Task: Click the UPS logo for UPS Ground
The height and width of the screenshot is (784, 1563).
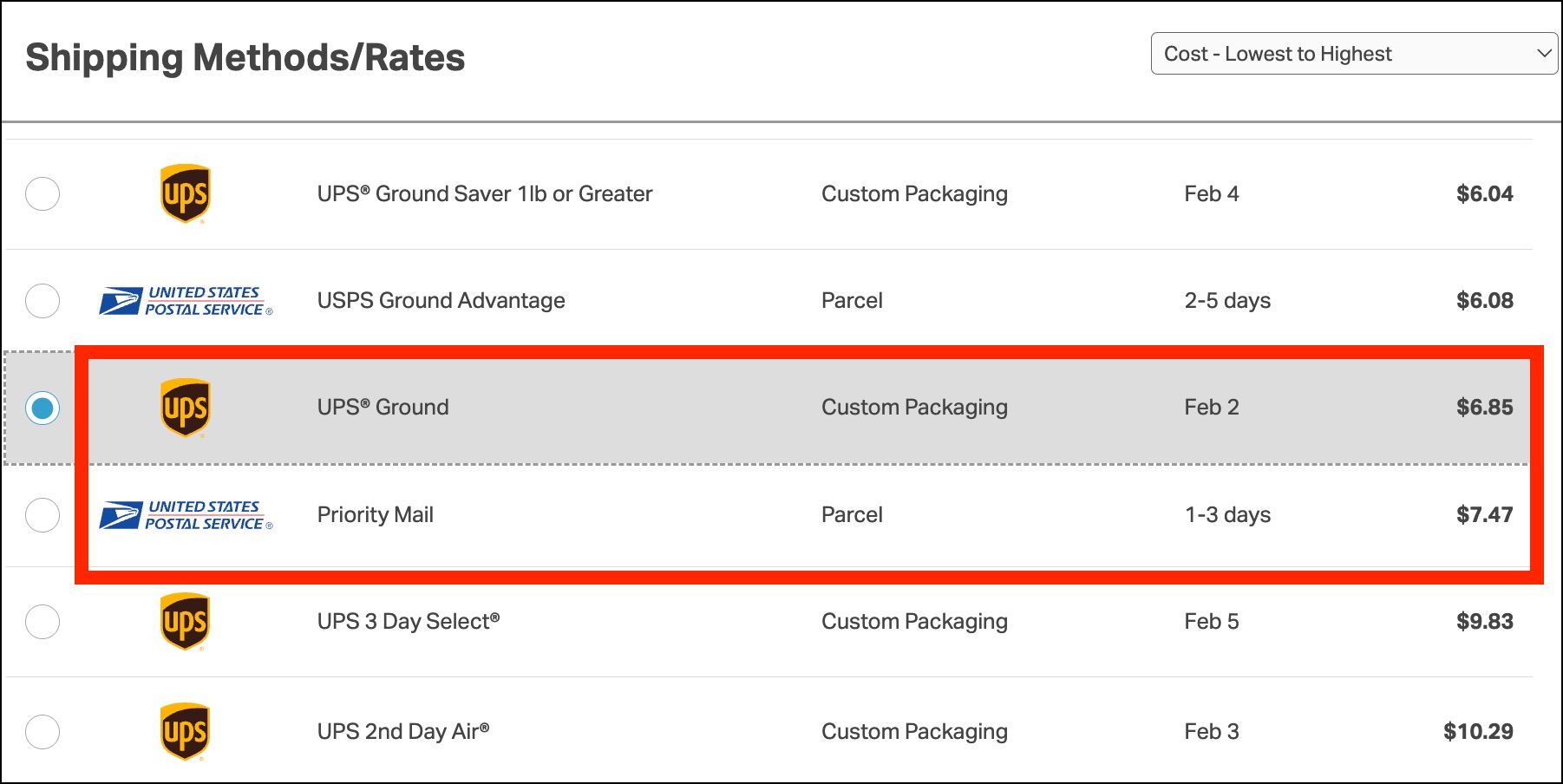Action: (185, 408)
